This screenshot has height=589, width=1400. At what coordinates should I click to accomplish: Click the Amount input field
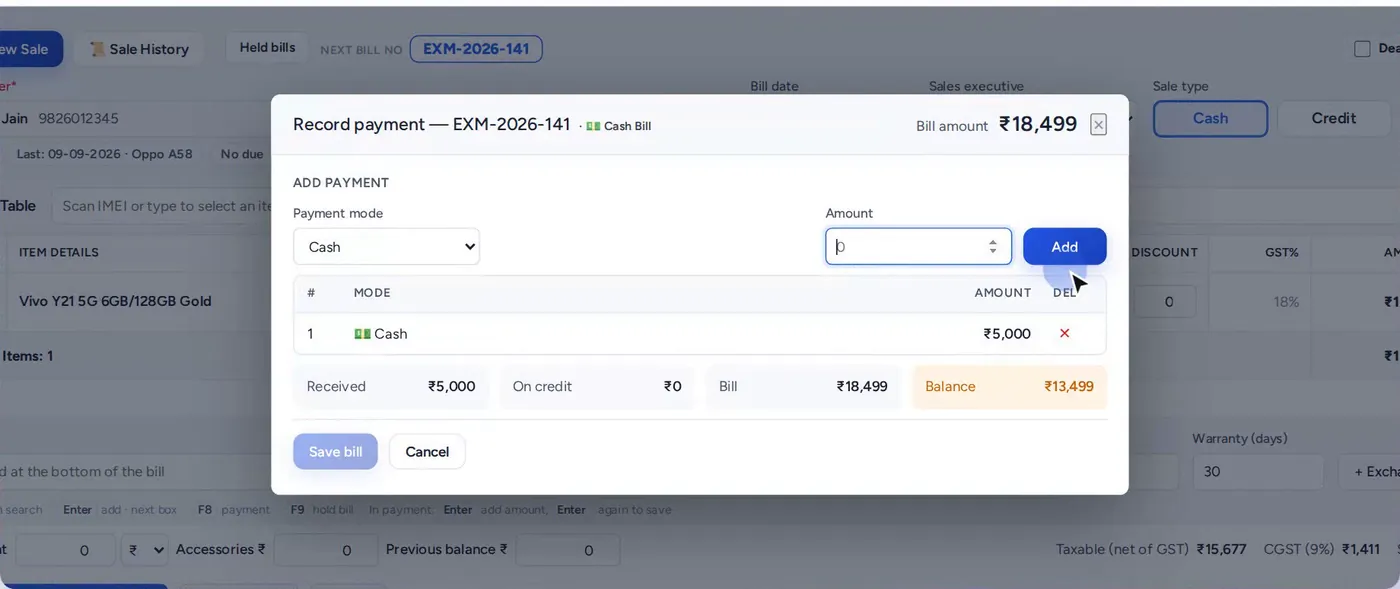tap(918, 247)
